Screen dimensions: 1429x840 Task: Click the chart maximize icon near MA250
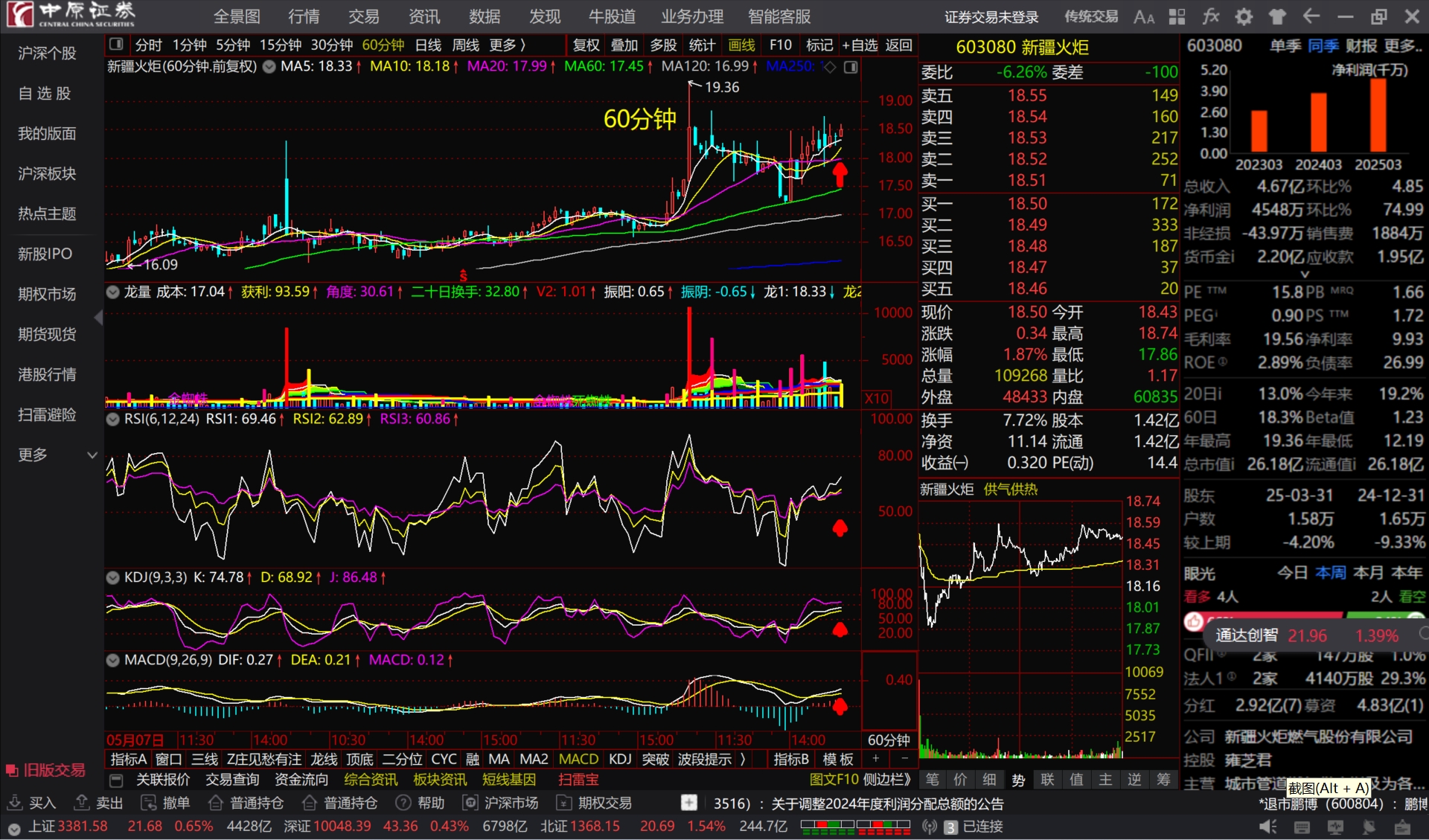[851, 67]
